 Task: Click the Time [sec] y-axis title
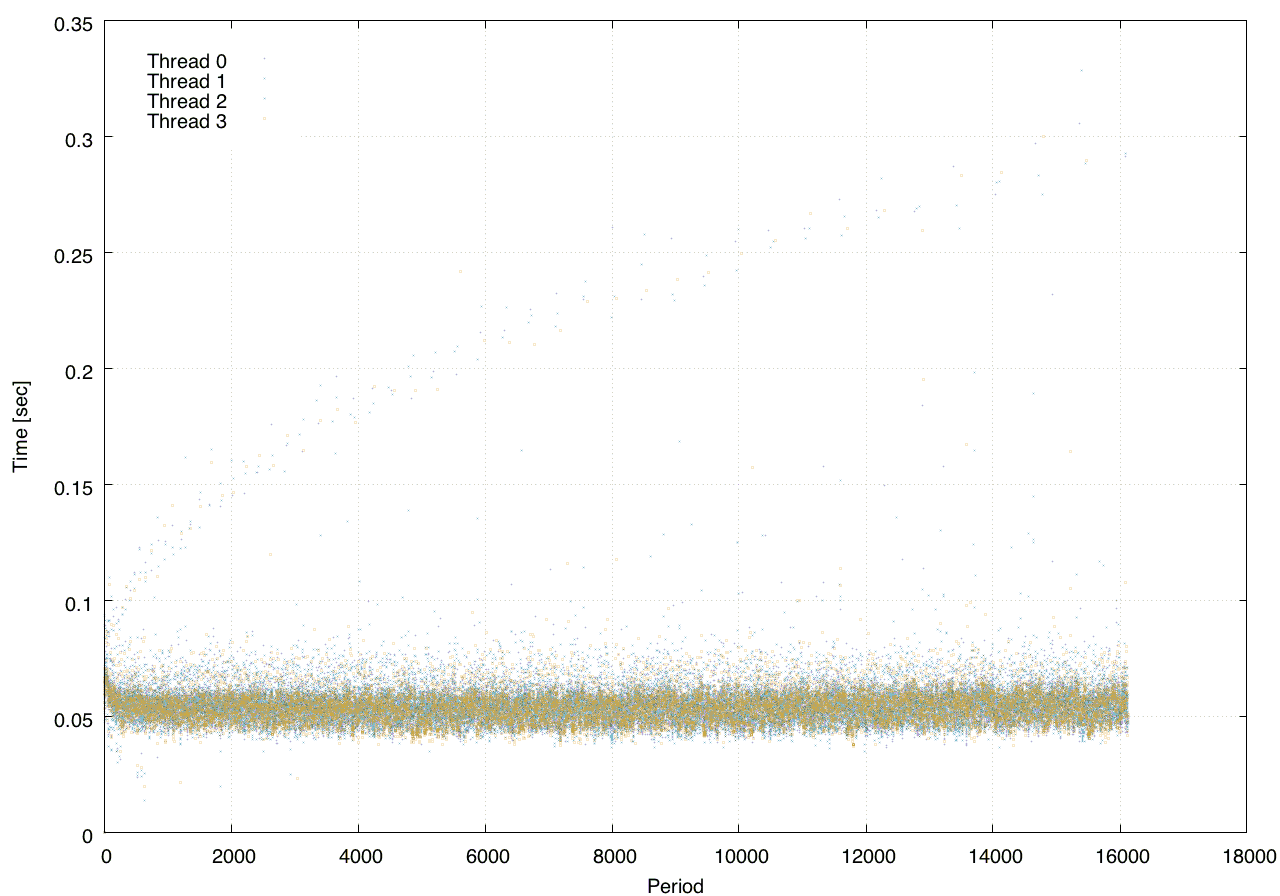click(x=20, y=427)
